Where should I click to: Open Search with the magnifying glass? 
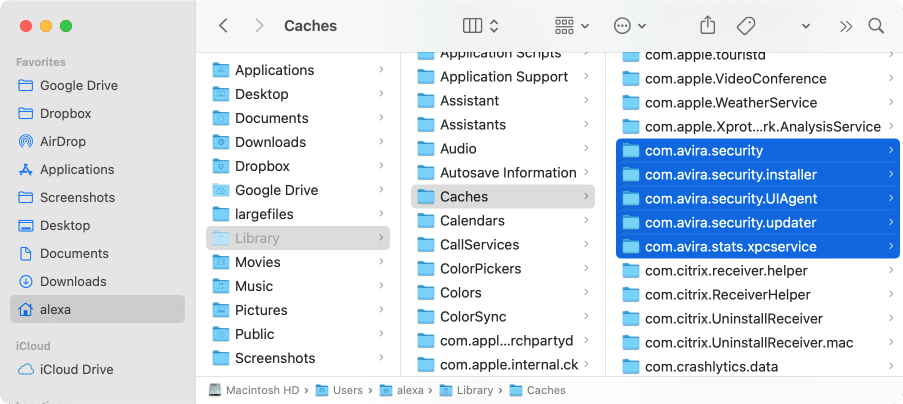876,26
